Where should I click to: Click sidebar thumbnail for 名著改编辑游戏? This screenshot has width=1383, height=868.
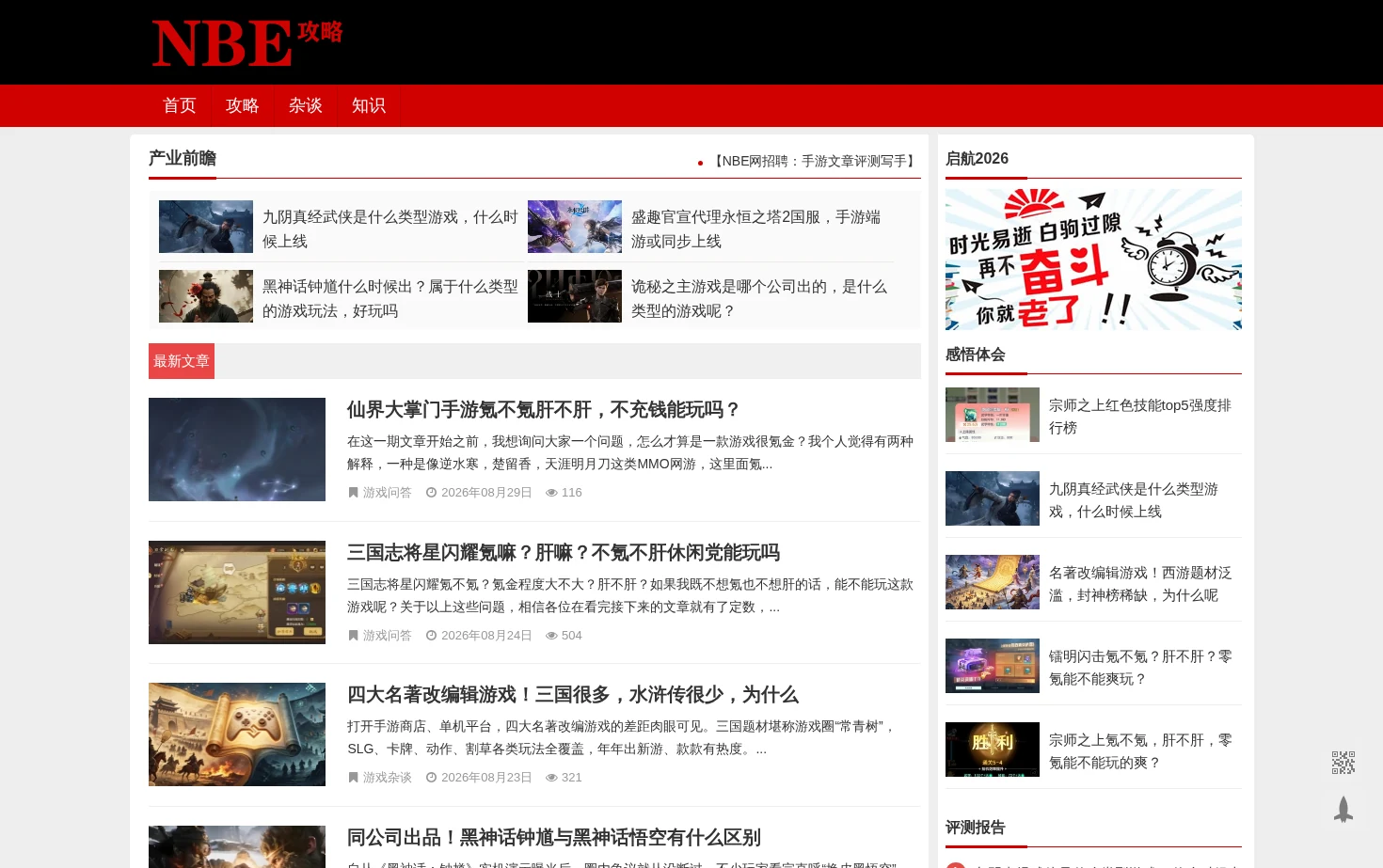[x=993, y=582]
